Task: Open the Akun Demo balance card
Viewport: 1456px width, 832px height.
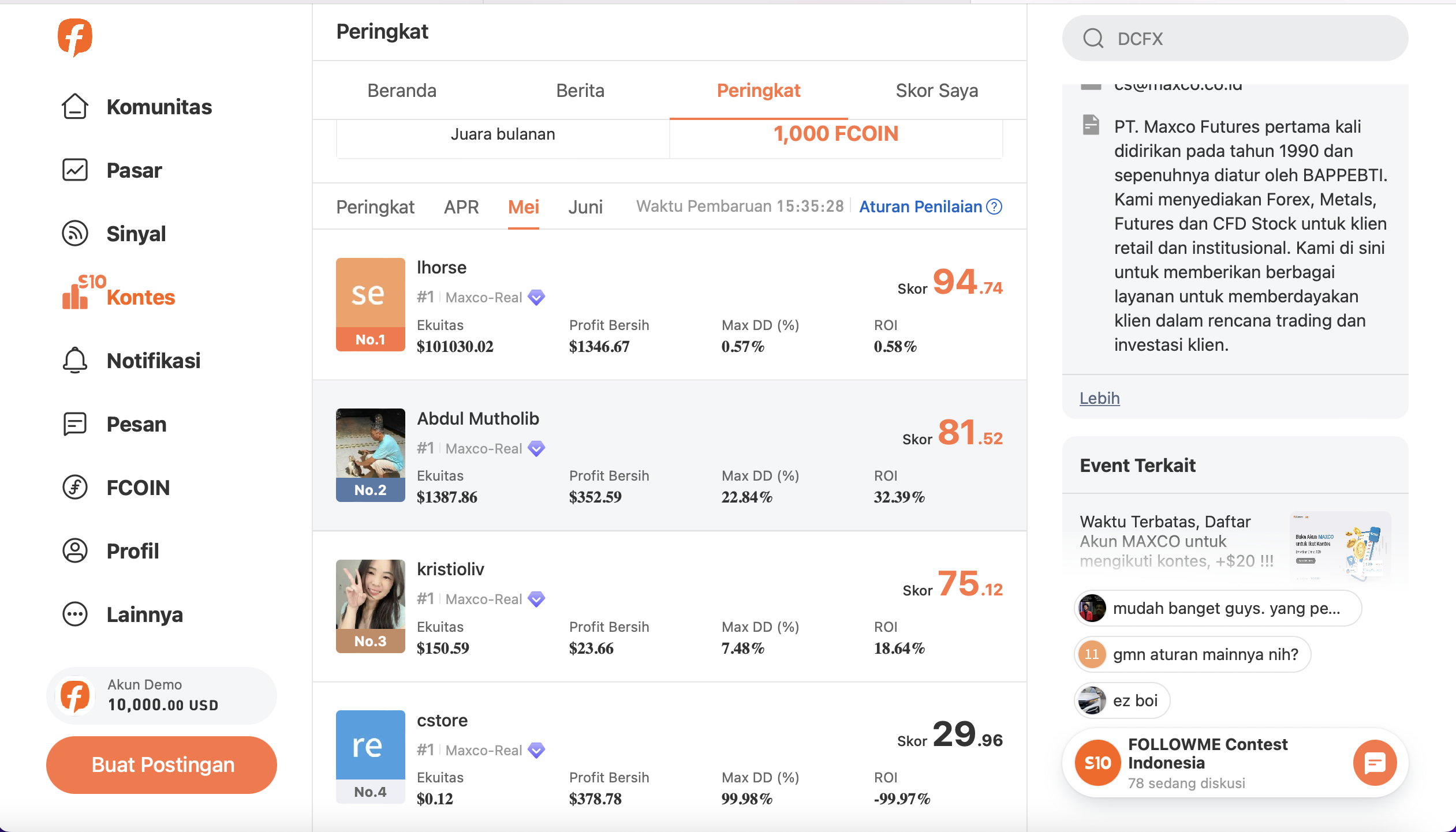Action: point(162,696)
